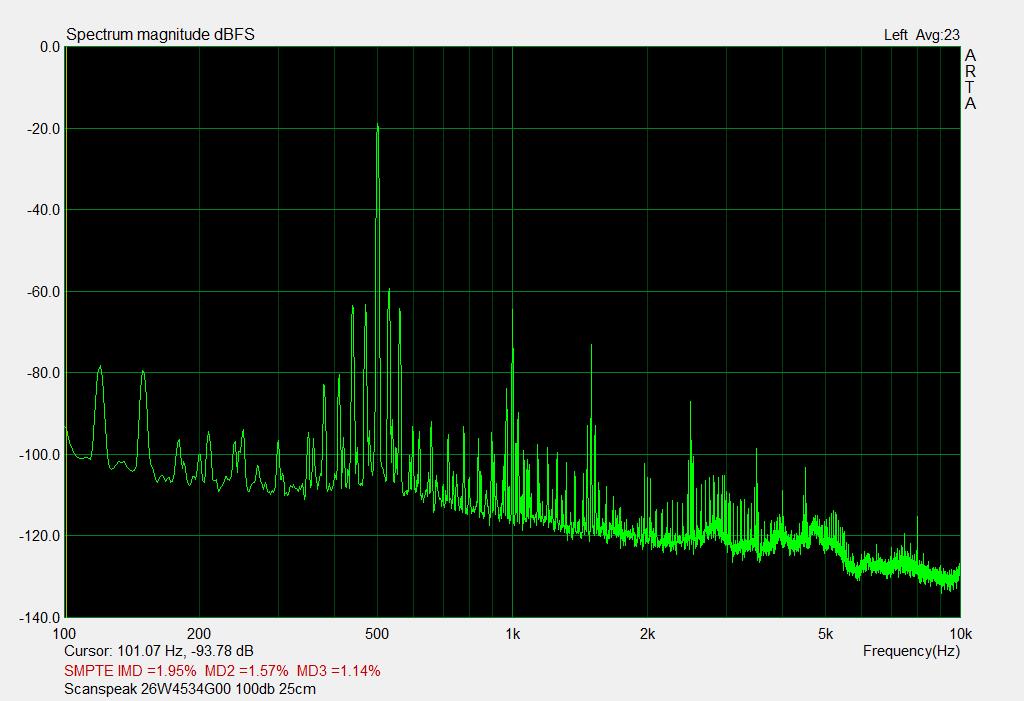Click the "-80.0" magnitude axis label
The width and height of the screenshot is (1024, 701).
[41, 373]
